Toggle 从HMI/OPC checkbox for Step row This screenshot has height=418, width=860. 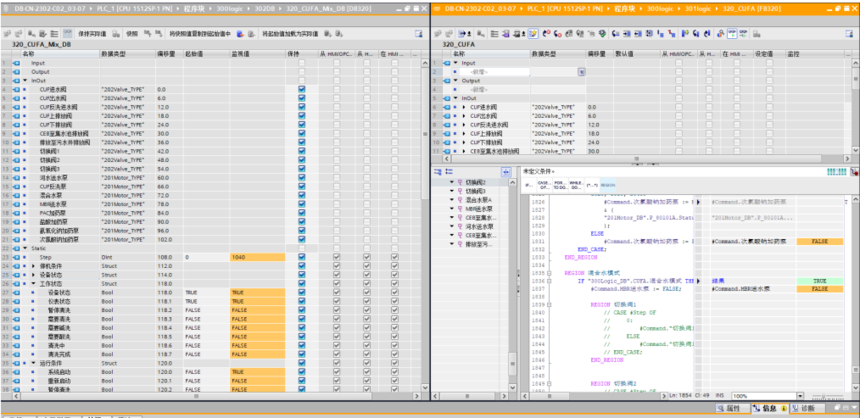point(337,257)
